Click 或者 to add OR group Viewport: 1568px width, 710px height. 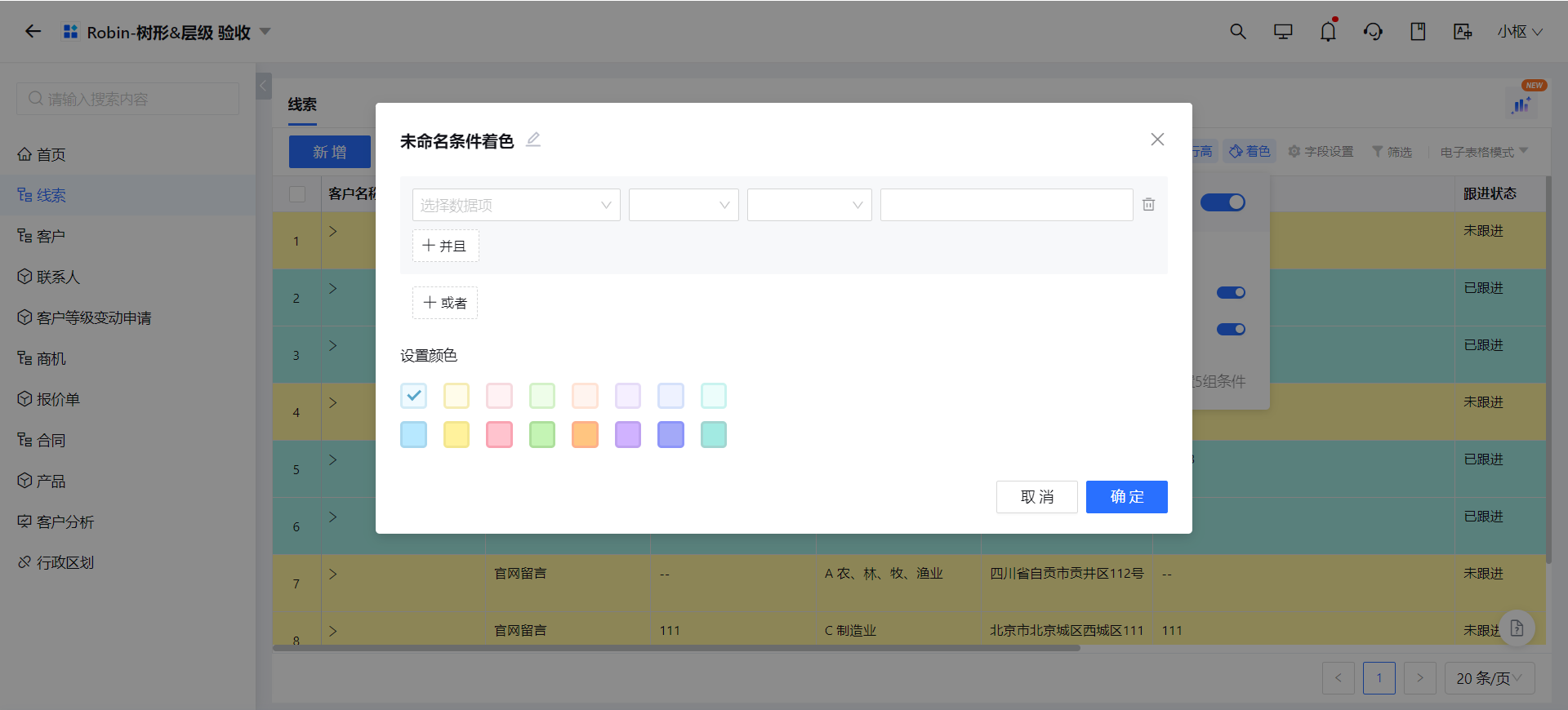click(445, 303)
